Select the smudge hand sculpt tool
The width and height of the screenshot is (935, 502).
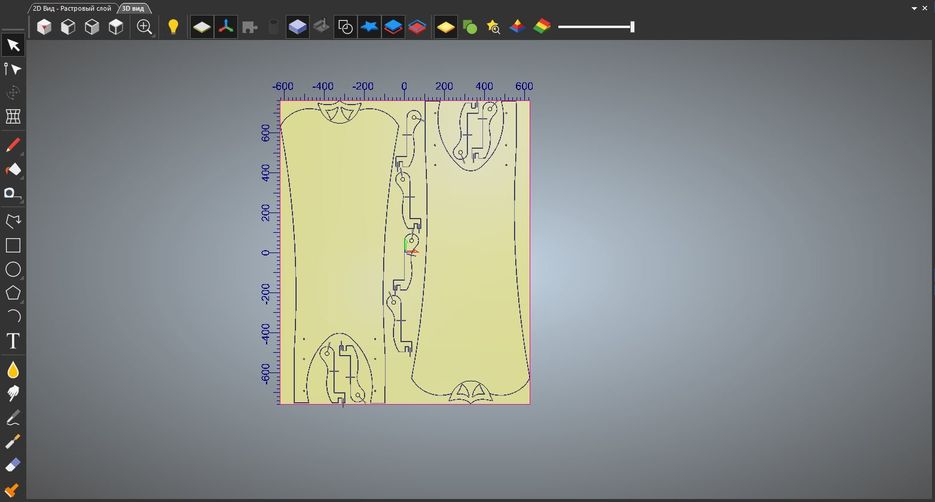coord(13,394)
